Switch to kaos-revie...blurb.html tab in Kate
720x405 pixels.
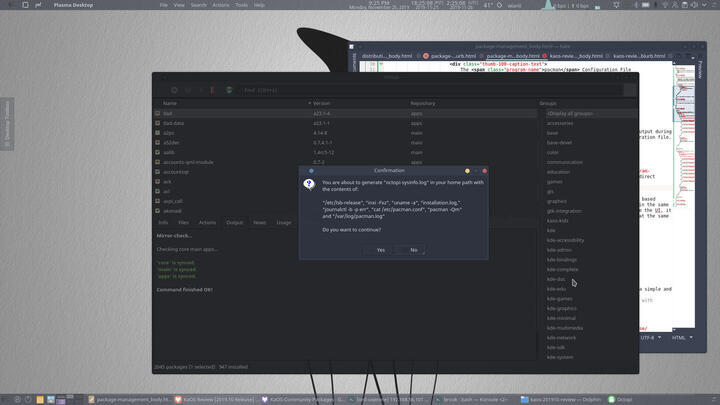(639, 56)
